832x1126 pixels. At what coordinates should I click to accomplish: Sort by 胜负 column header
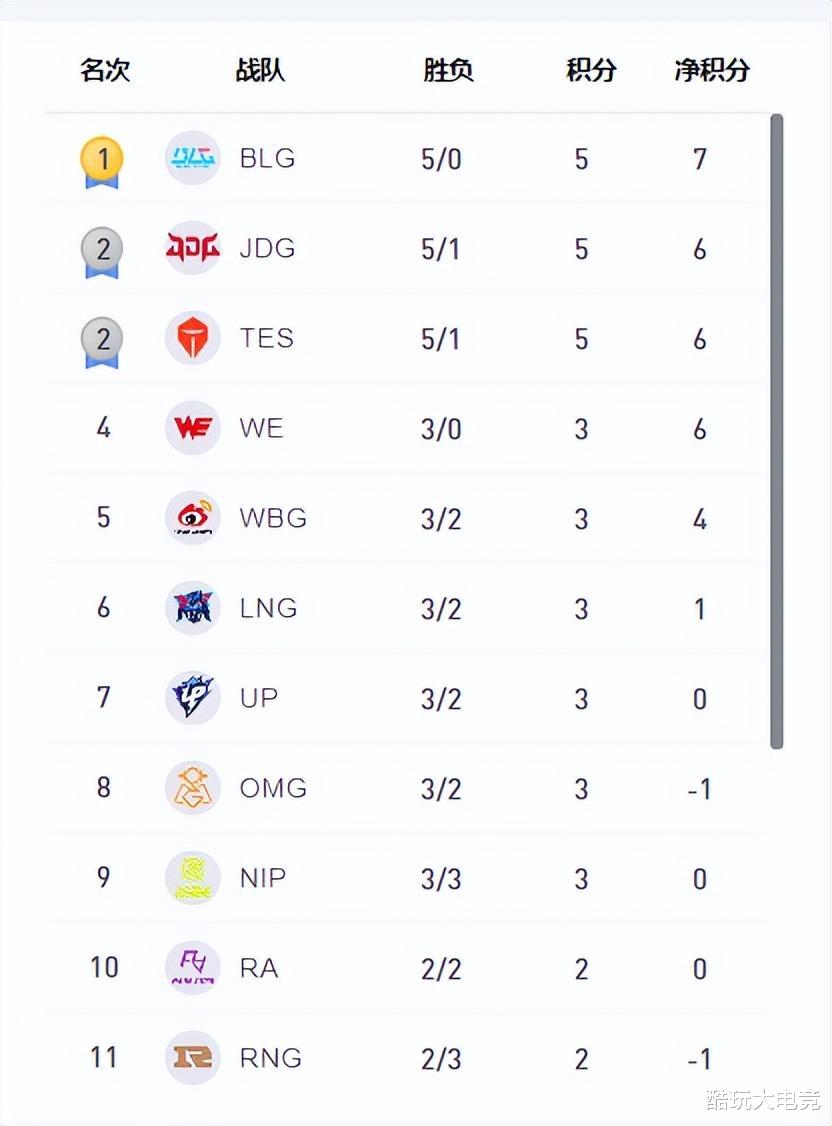tap(448, 70)
